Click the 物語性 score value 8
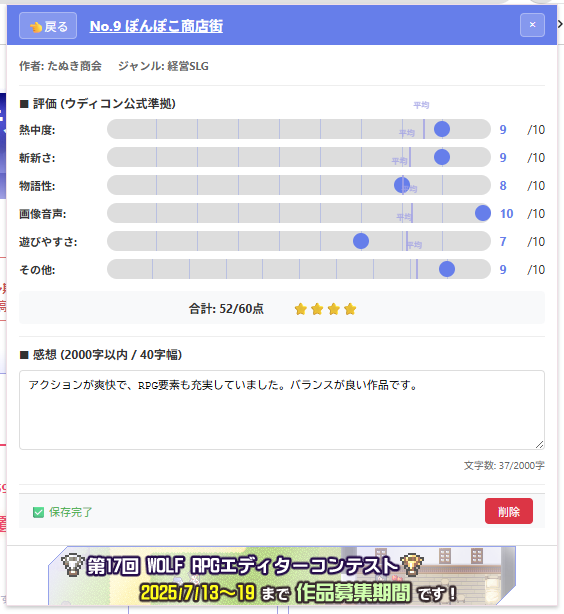The width and height of the screenshot is (564, 614). tap(503, 186)
